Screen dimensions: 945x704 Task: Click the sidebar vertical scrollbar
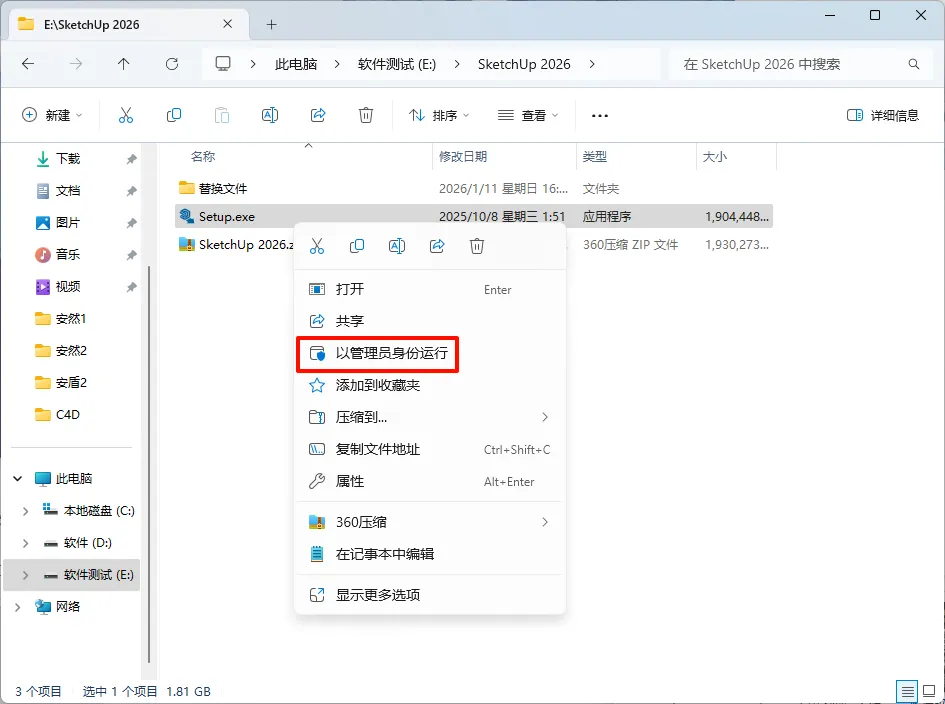(x=149, y=464)
